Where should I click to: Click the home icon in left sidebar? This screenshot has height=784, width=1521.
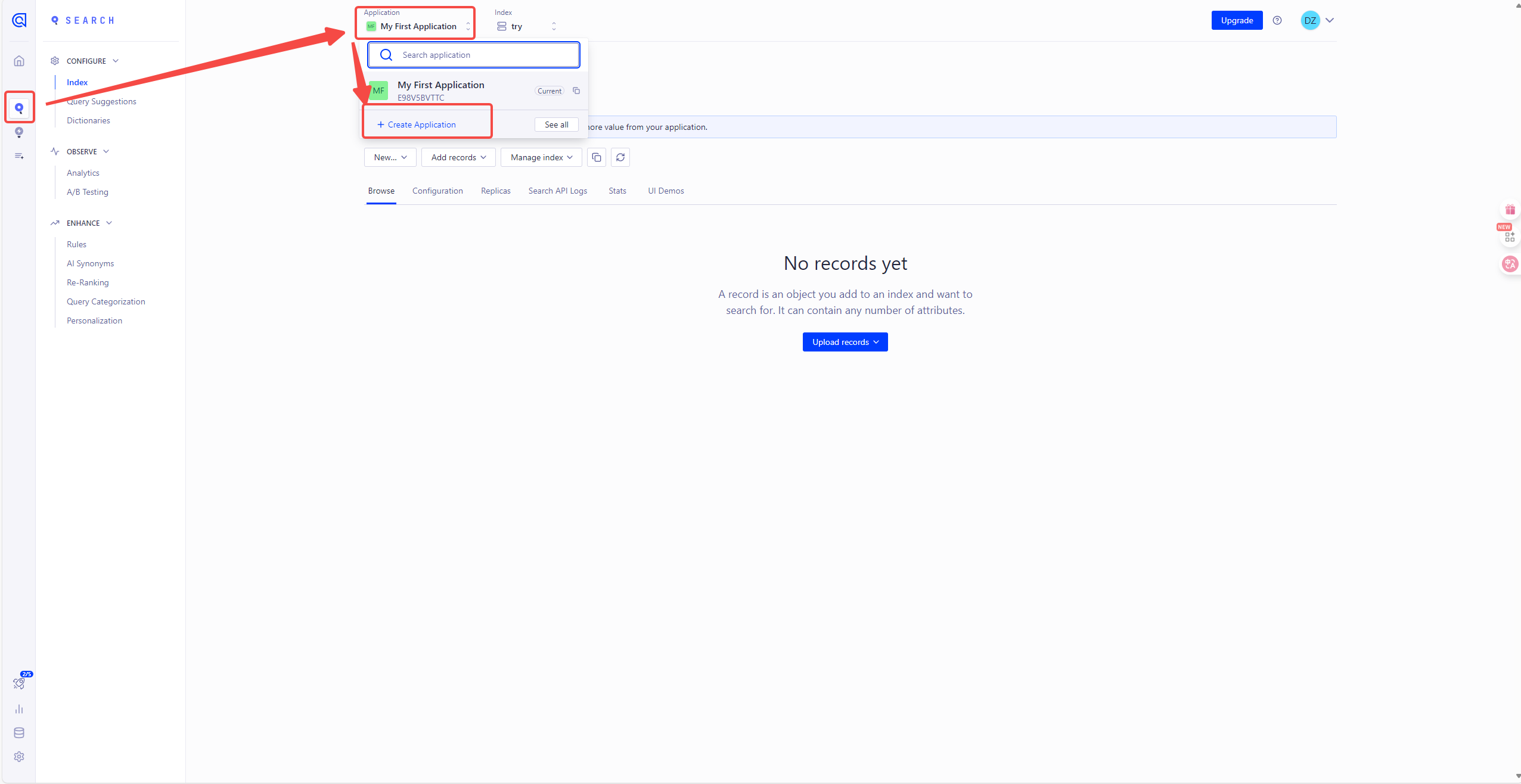click(x=19, y=61)
